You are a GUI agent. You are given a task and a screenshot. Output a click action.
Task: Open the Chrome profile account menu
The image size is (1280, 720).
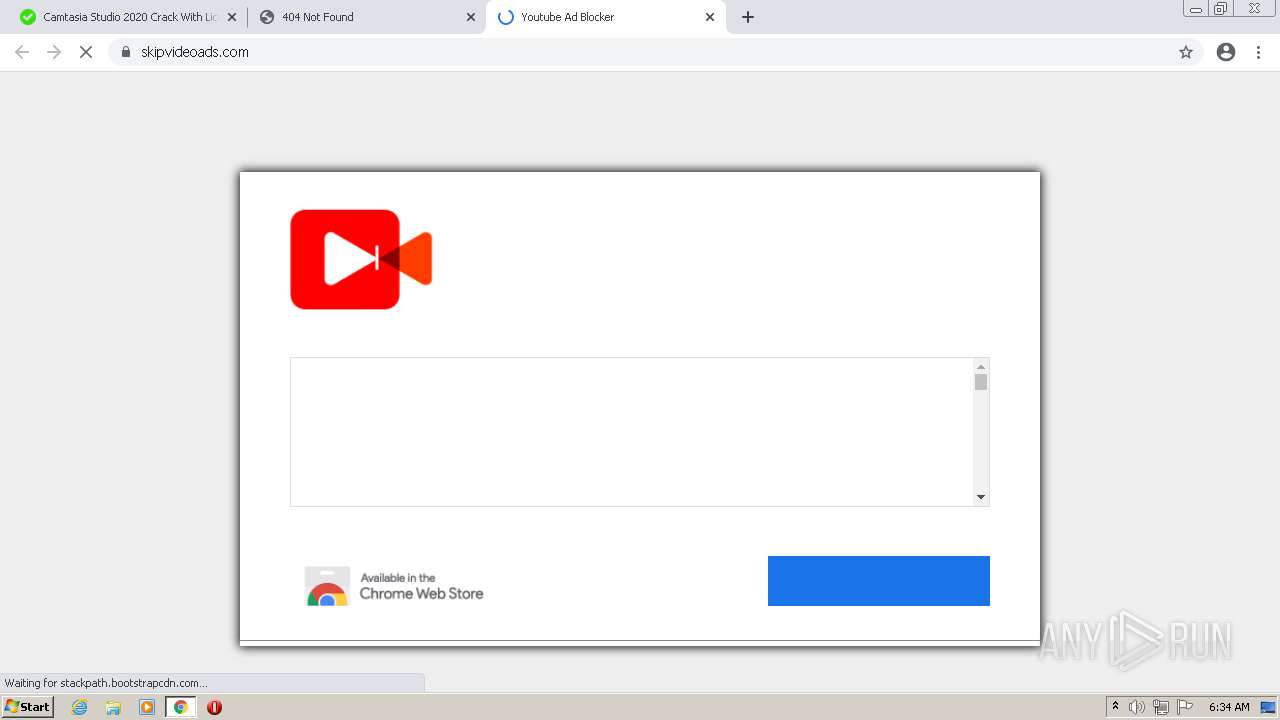(x=1226, y=52)
